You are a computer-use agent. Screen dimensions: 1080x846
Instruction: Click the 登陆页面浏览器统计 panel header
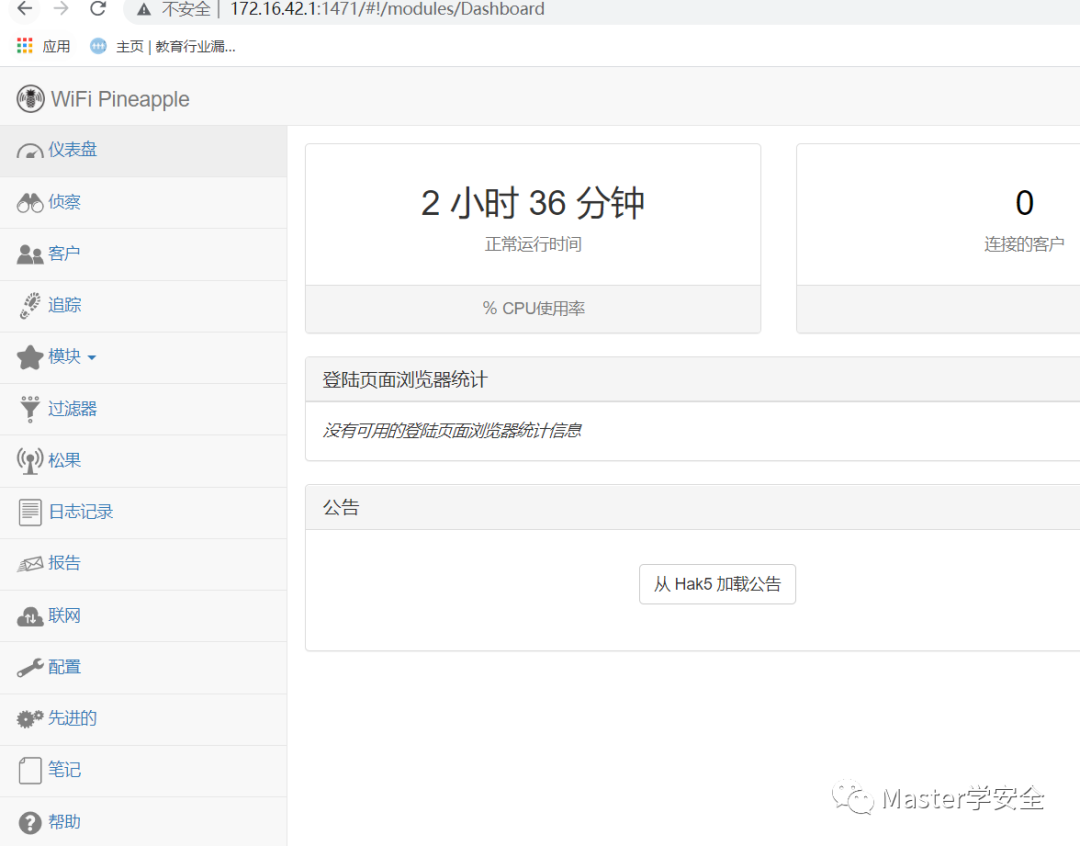pos(692,380)
